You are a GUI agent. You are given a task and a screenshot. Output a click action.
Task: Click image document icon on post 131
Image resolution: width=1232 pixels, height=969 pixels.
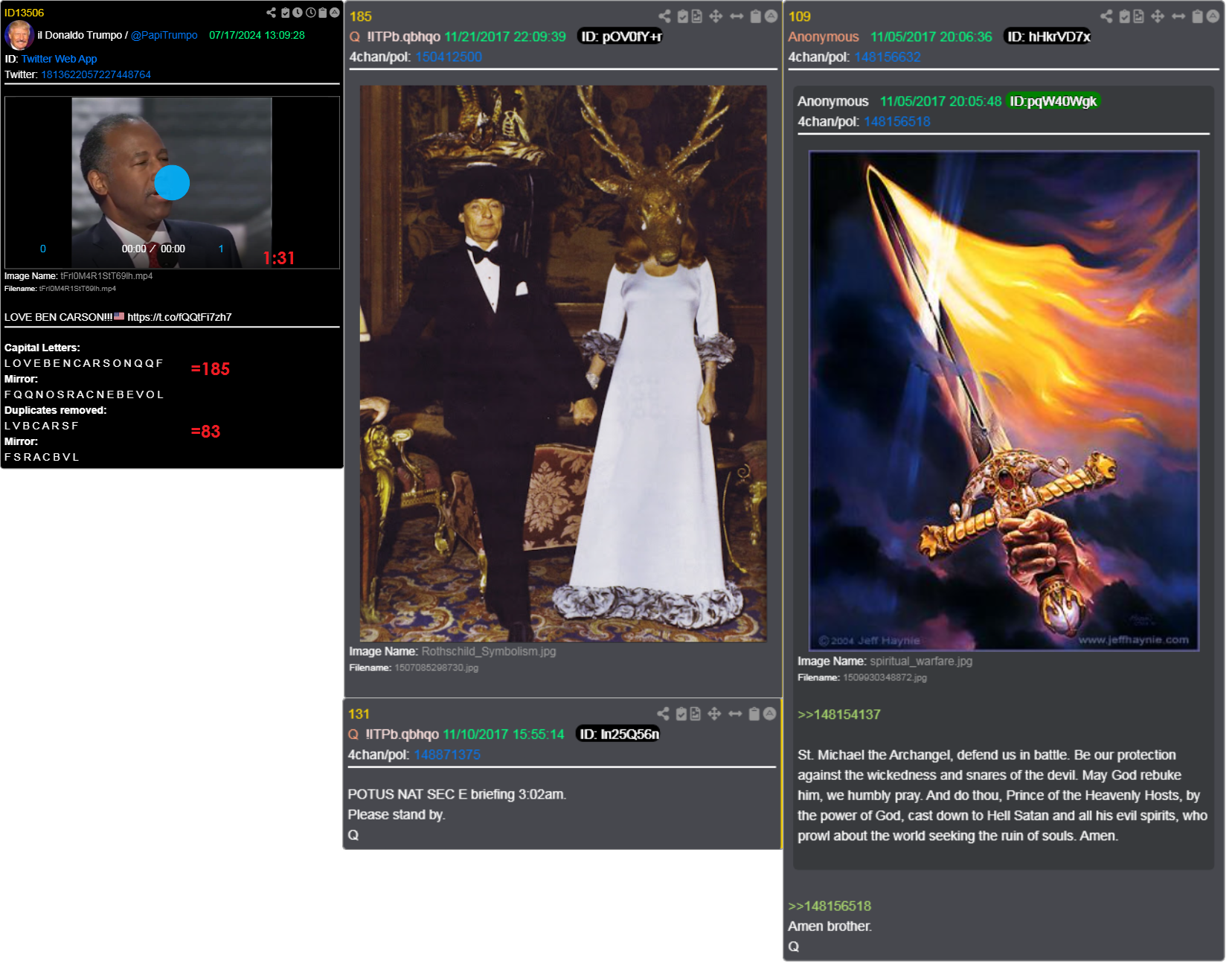click(695, 714)
